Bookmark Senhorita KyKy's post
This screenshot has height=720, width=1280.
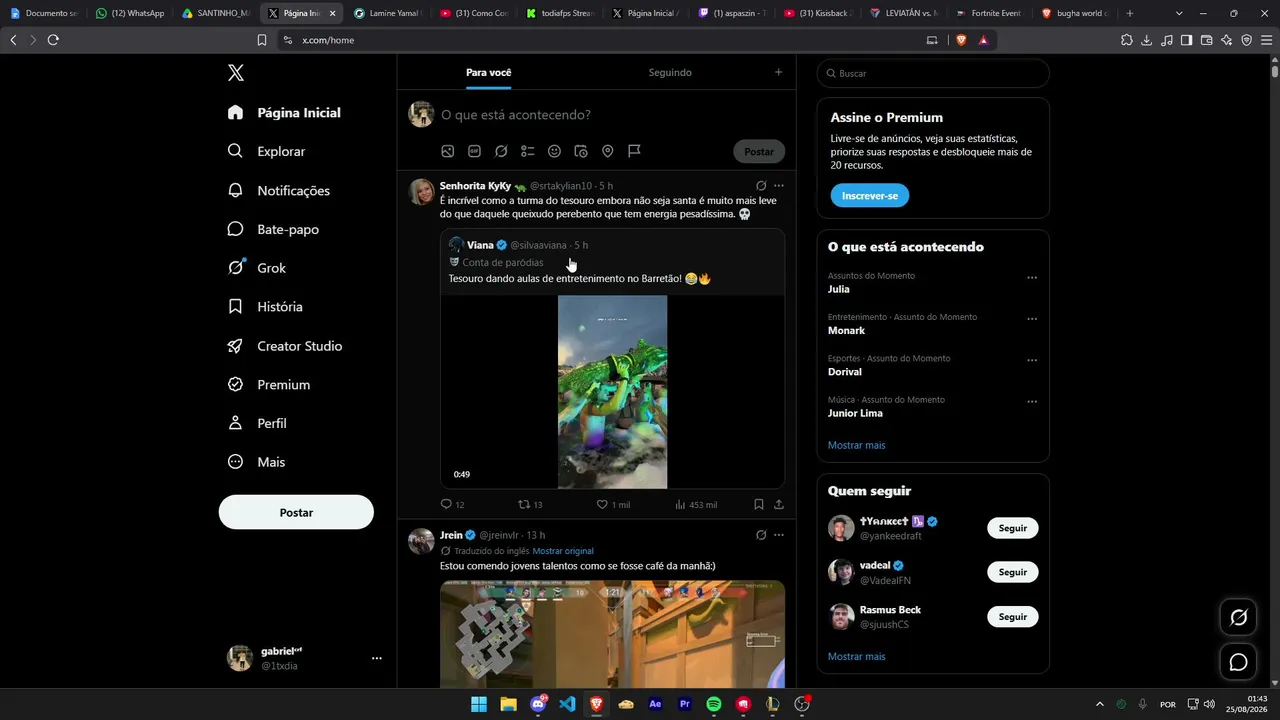click(x=759, y=505)
